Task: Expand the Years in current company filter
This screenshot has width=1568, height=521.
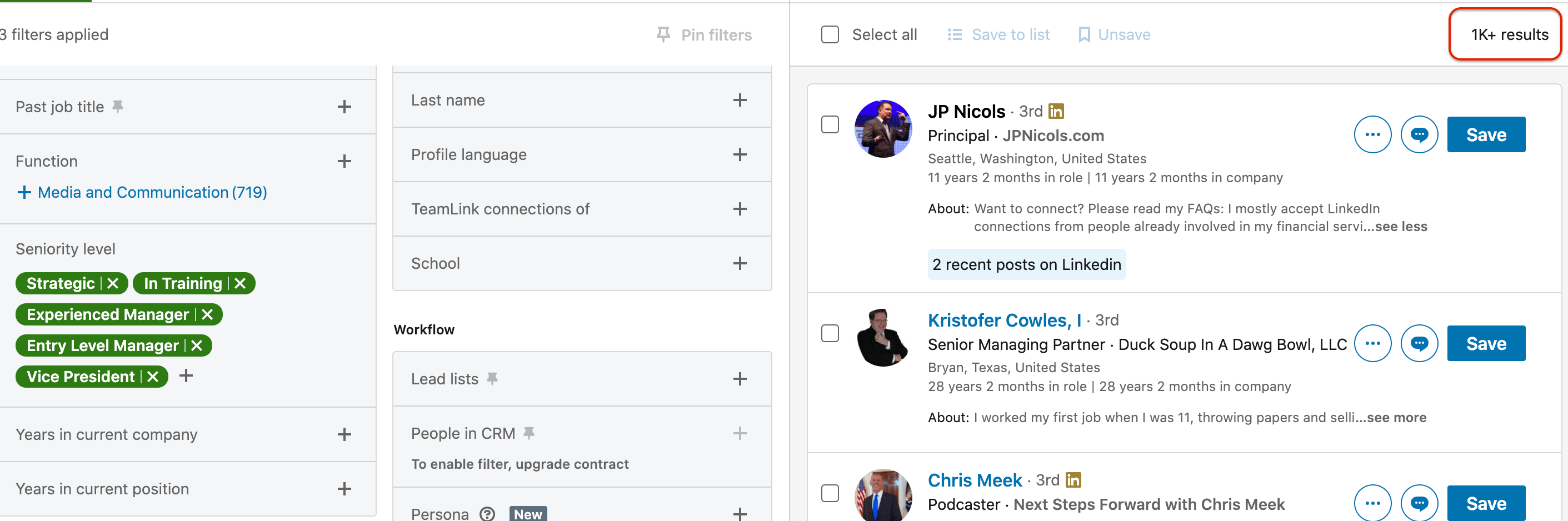Action: (x=344, y=434)
